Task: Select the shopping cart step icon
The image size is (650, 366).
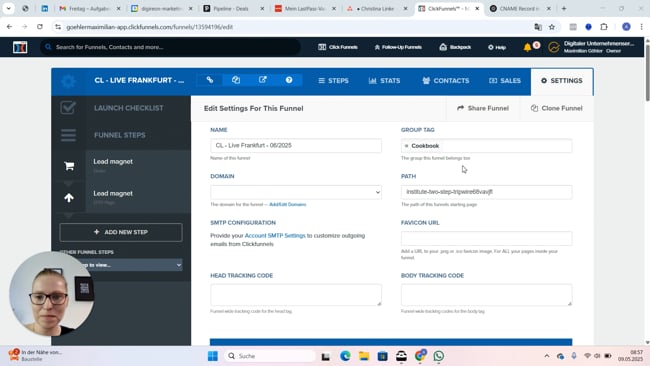Action: click(69, 166)
